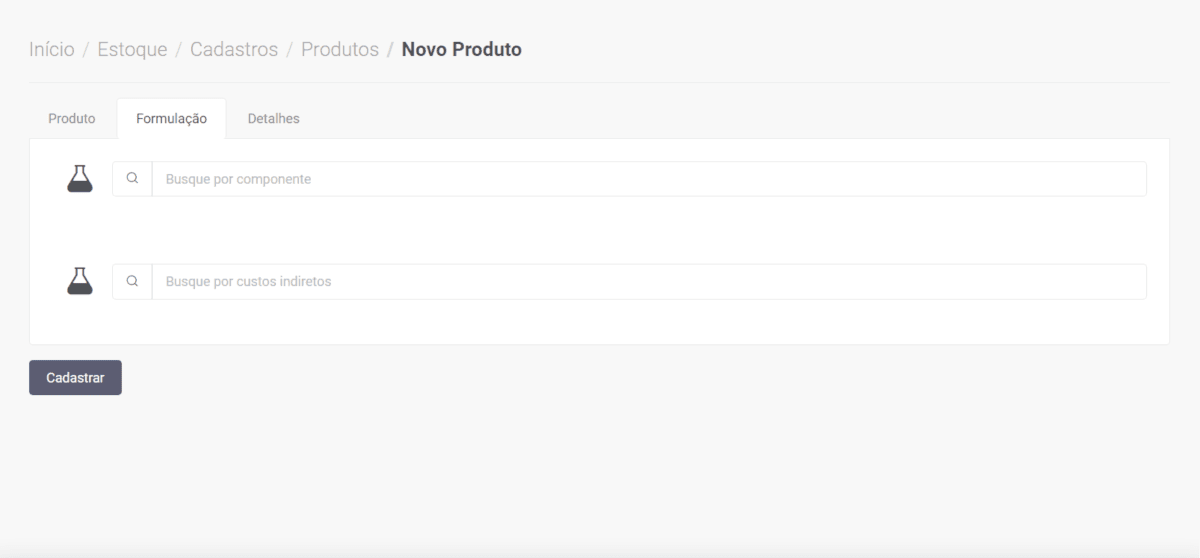Viewport: 1200px width, 558px height.
Task: Click the slash between Produtos and Novo Produto
Action: [391, 49]
